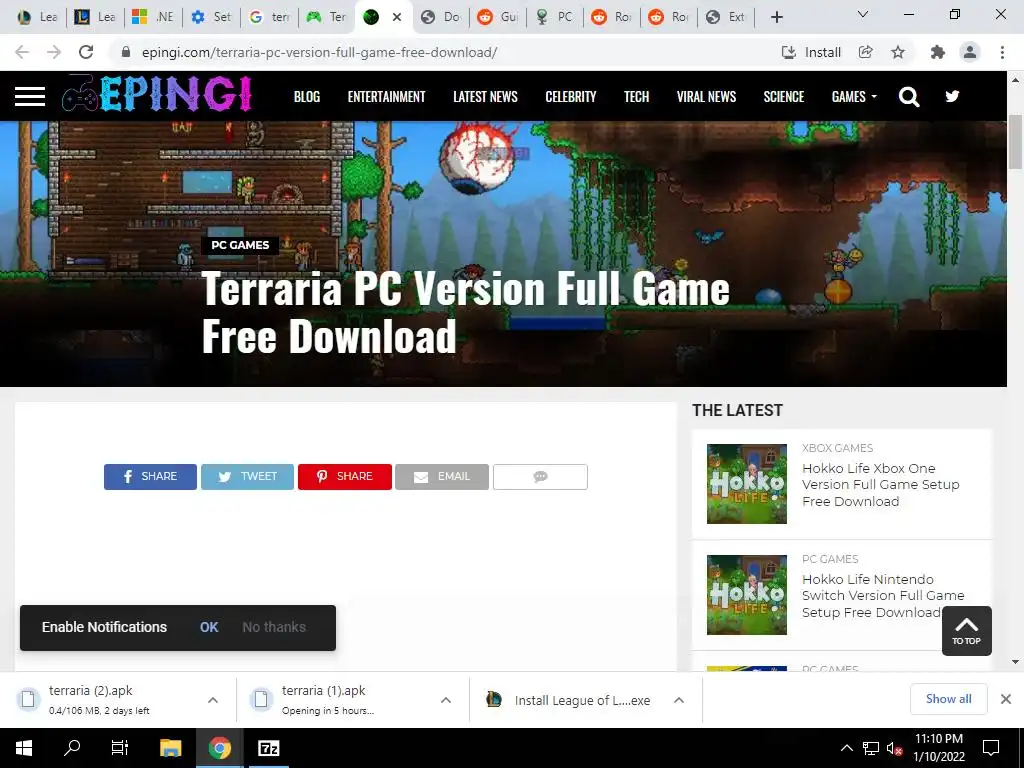Image resolution: width=1024 pixels, height=768 pixels.
Task: Open BLOG in navigation
Action: point(307,97)
